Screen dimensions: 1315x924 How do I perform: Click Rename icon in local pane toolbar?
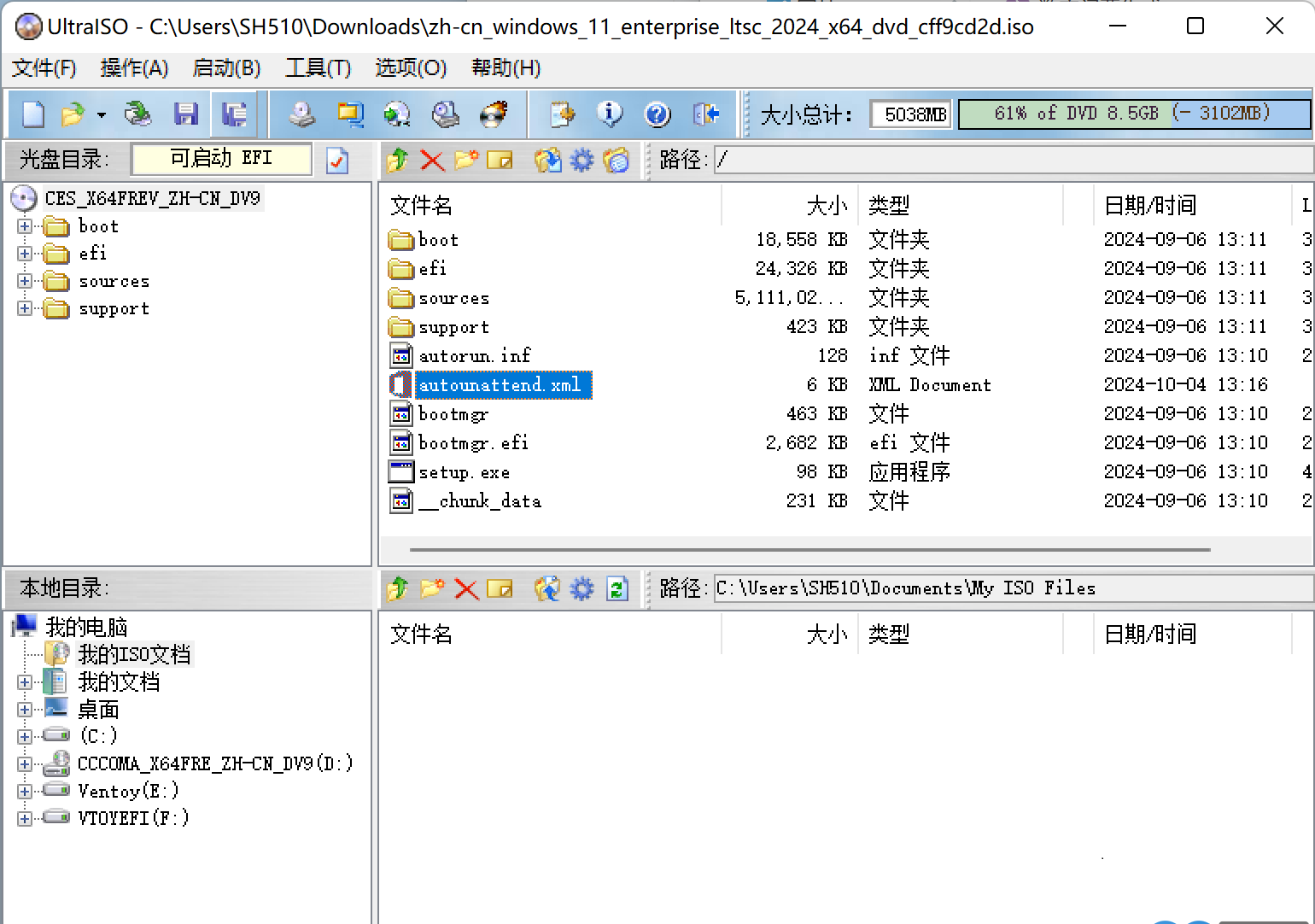500,588
